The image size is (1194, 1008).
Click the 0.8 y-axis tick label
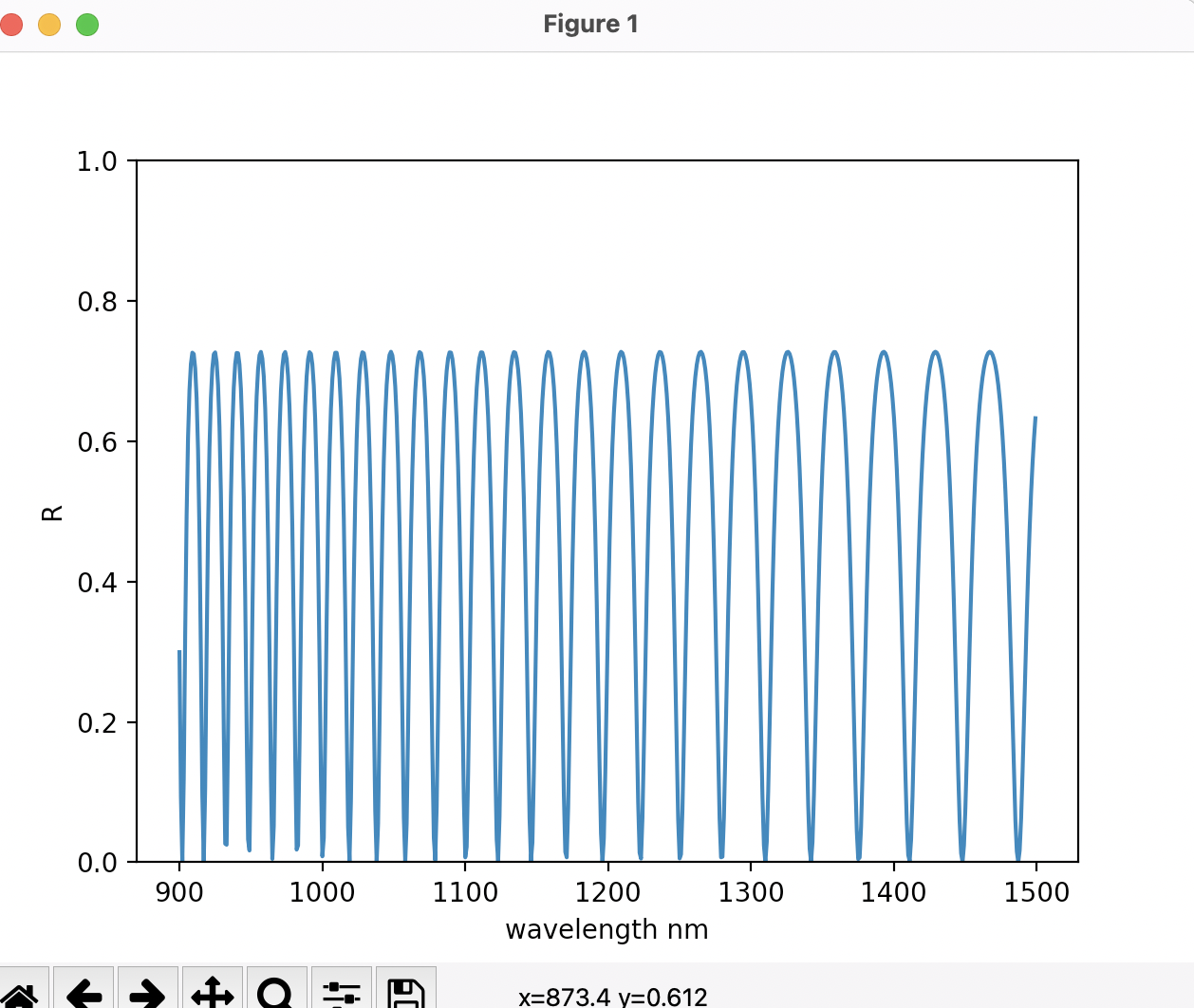[97, 302]
